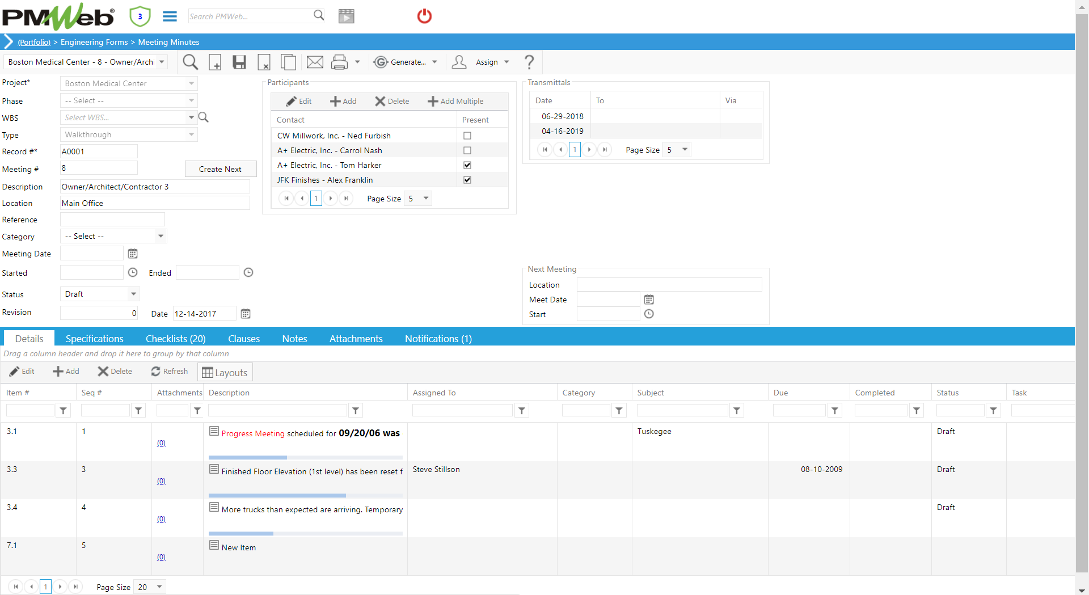Switch to the Attachments tab
1089x595 pixels.
tap(356, 339)
